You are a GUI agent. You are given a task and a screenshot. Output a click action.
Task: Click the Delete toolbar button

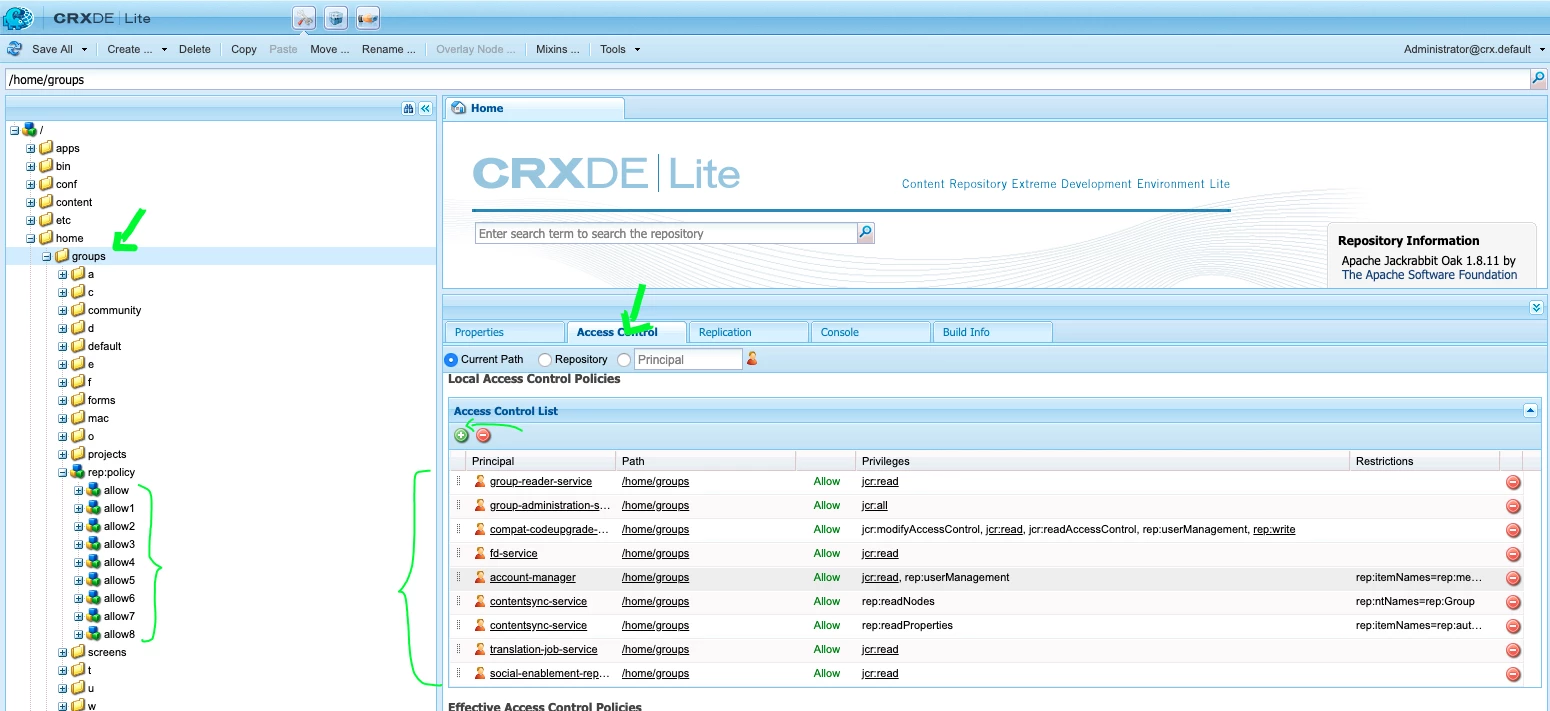195,49
